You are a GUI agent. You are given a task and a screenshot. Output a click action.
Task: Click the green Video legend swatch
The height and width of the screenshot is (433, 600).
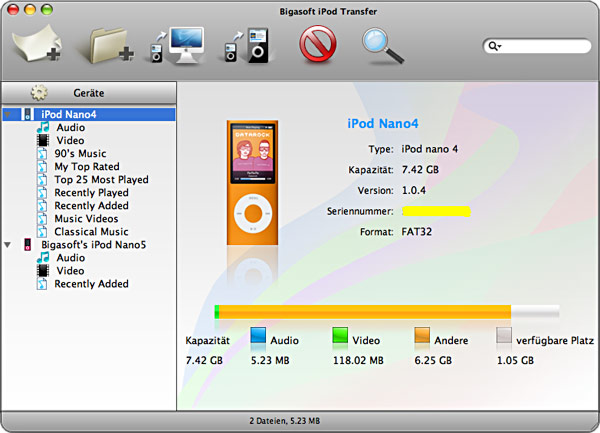click(x=340, y=335)
